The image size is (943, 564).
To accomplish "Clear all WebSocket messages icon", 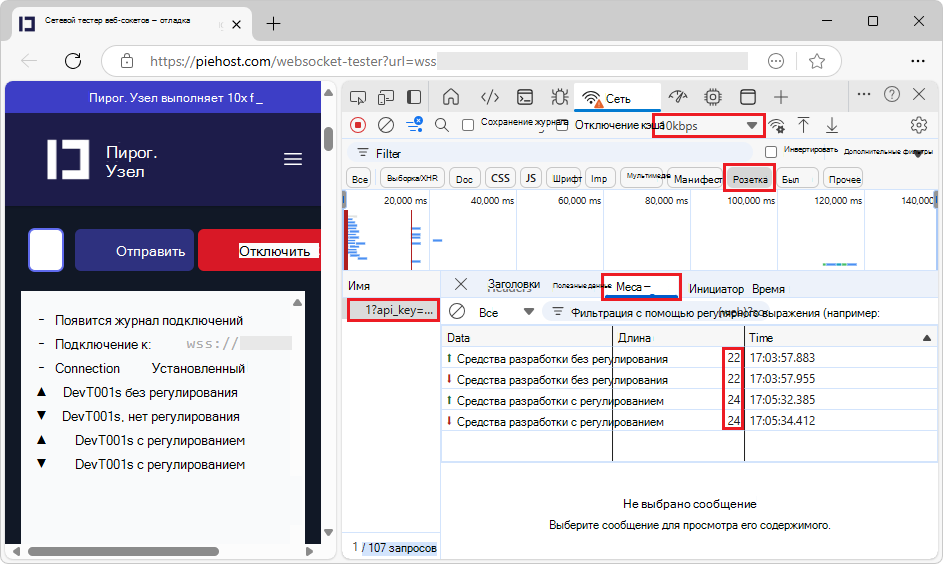I will [457, 311].
